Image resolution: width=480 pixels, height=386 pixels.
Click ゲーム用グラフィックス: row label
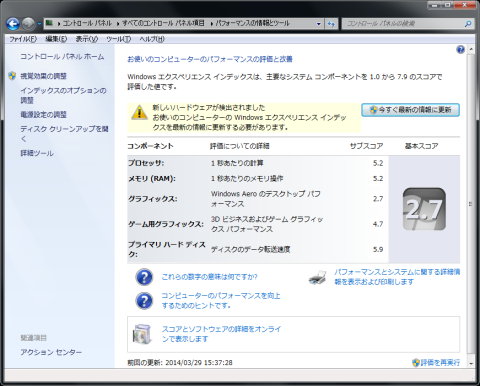166,224
